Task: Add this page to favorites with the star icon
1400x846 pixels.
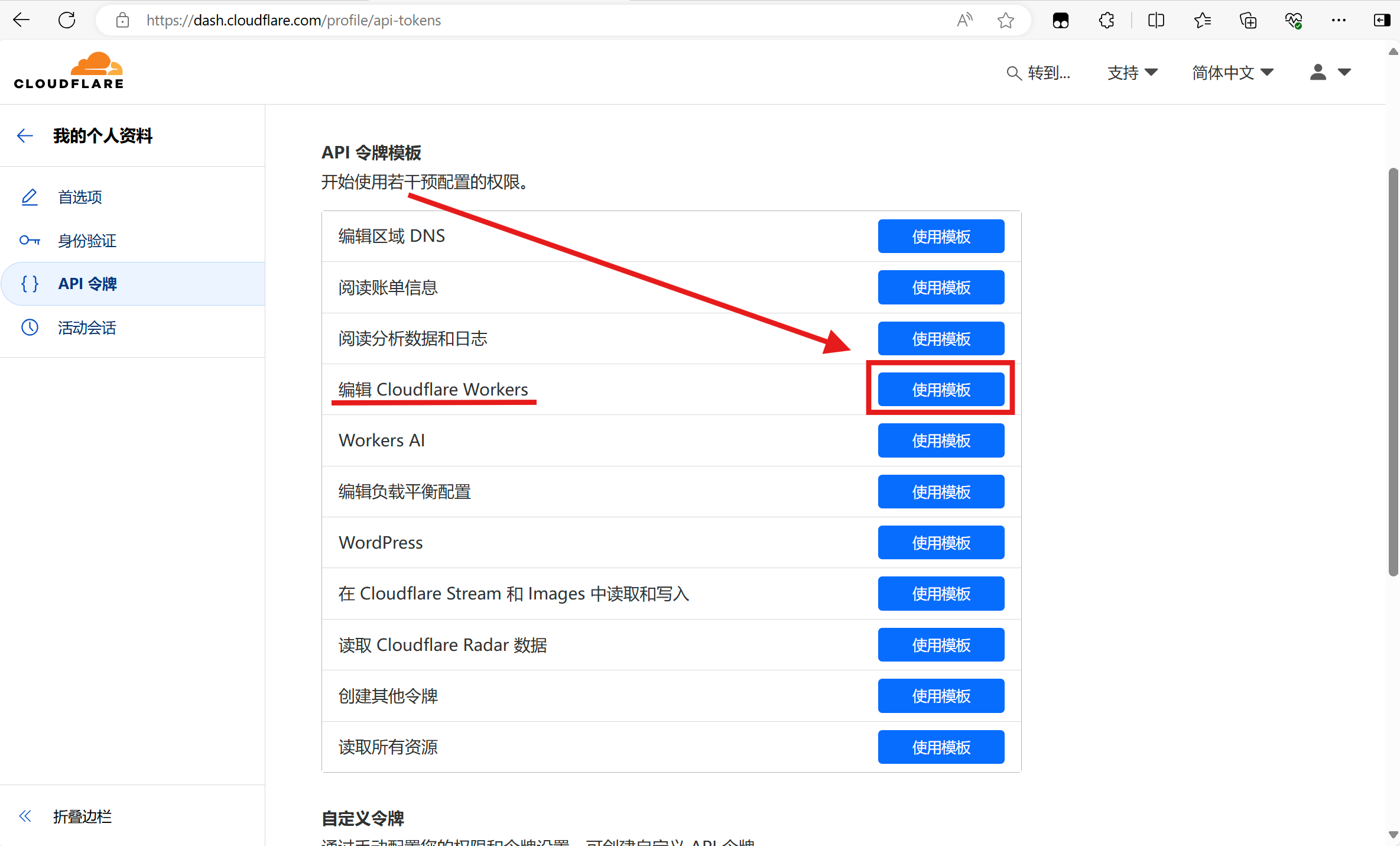Action: (1005, 21)
